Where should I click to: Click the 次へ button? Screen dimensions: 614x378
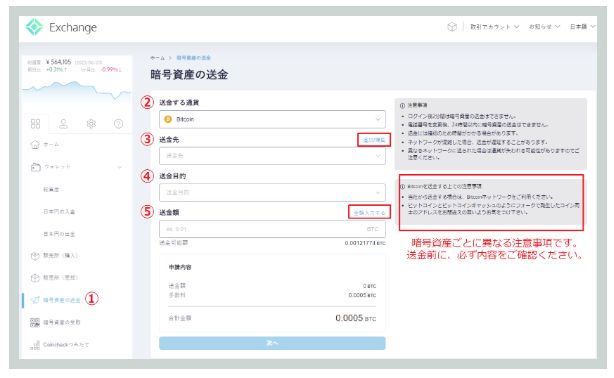pyautogui.click(x=272, y=343)
